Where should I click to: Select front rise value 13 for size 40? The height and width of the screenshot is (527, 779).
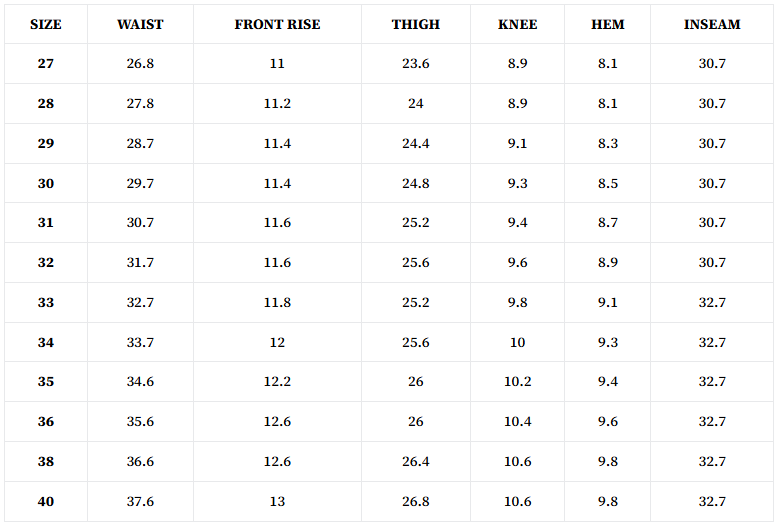click(x=277, y=502)
